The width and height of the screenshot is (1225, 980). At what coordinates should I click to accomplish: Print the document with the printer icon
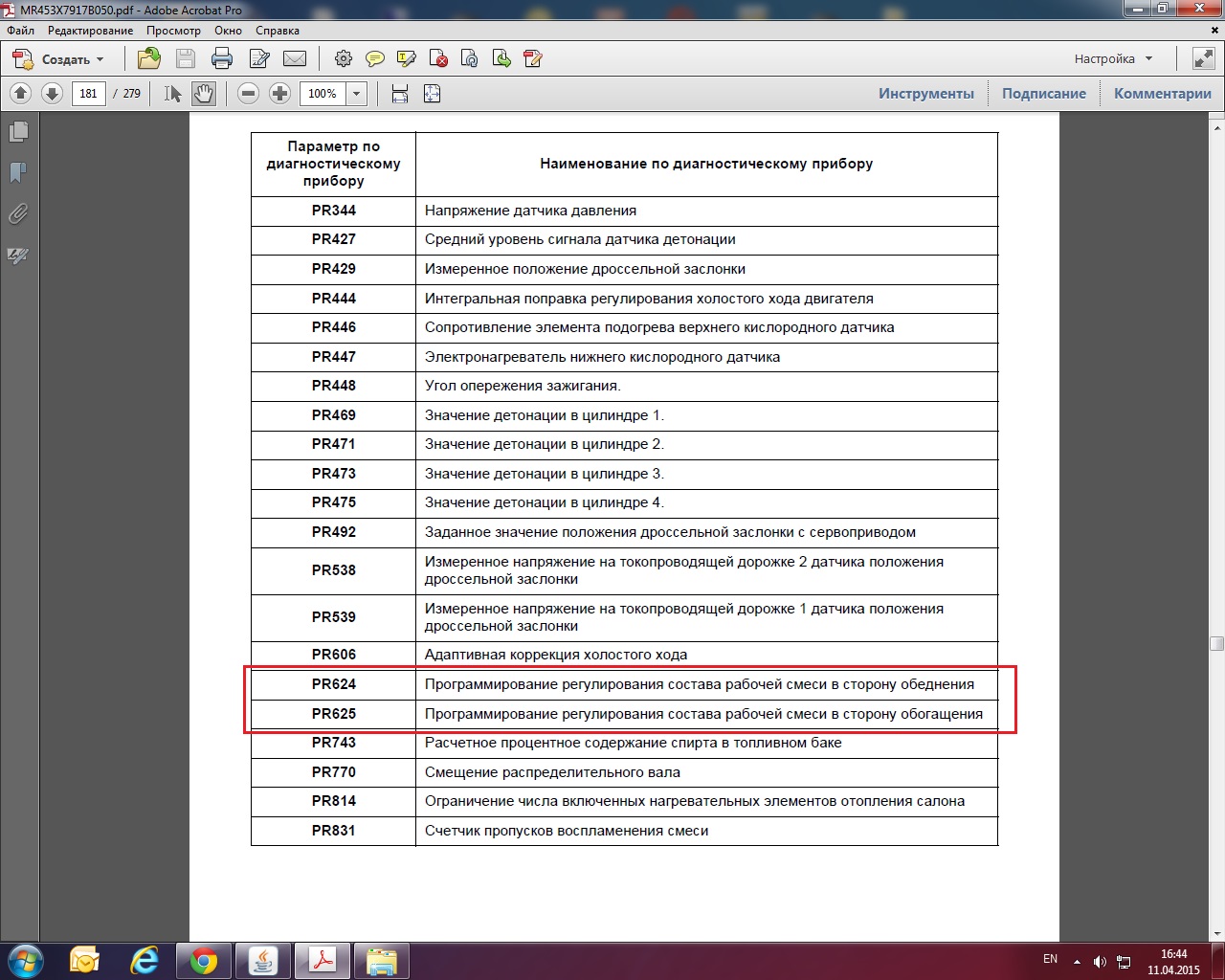coord(222,59)
